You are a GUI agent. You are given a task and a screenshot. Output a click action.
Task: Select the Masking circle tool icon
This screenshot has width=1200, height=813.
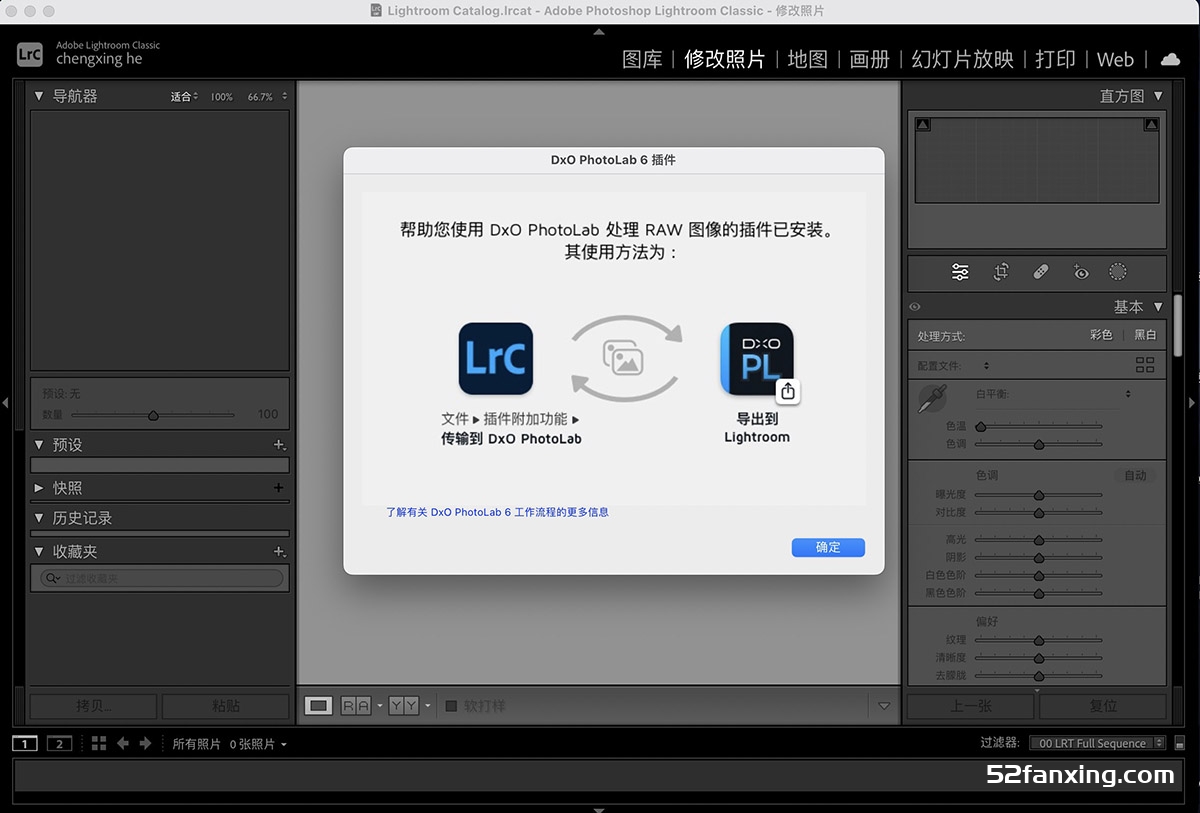pos(1118,272)
